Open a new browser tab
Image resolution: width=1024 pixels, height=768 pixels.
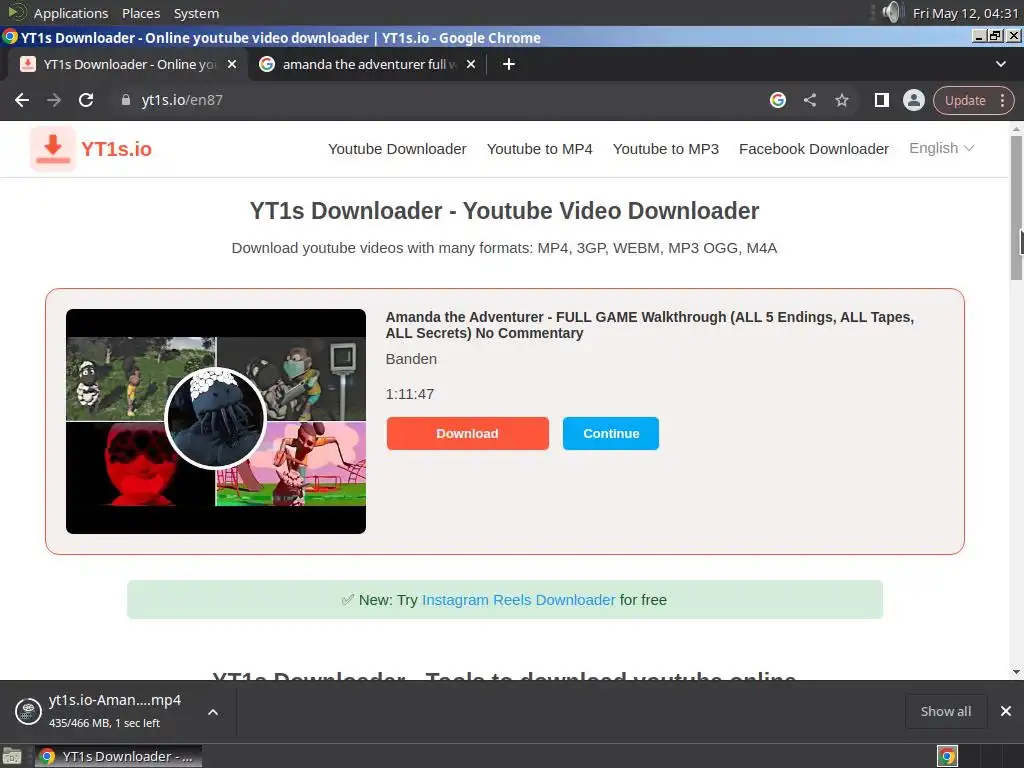[509, 64]
